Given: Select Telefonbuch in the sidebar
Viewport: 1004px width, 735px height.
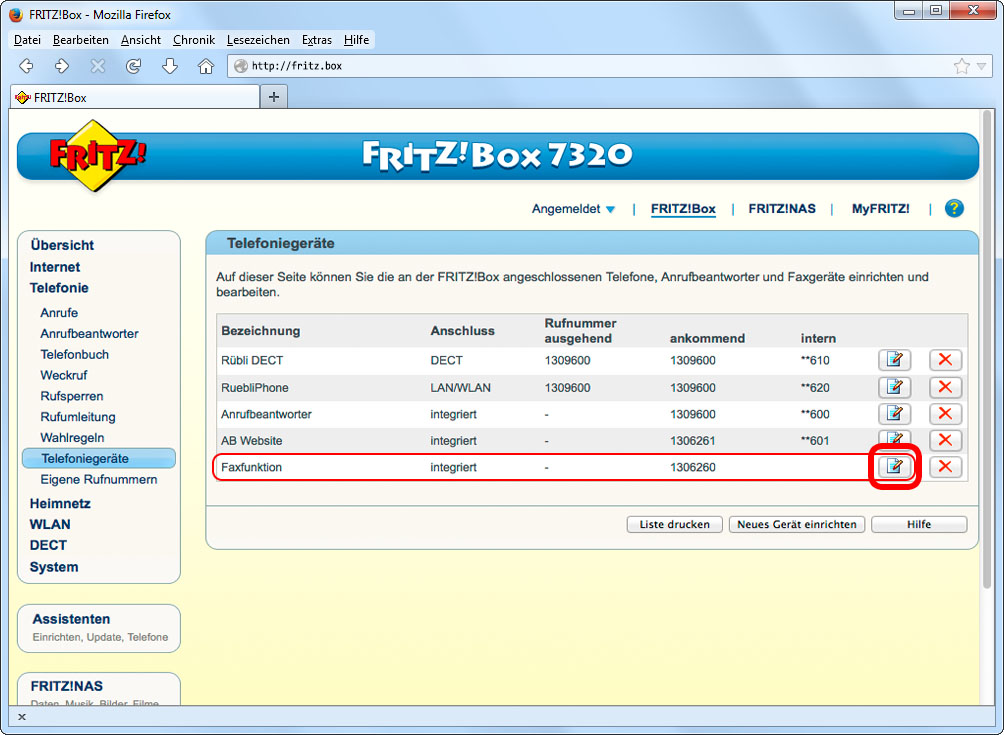Looking at the screenshot, I should 74,354.
